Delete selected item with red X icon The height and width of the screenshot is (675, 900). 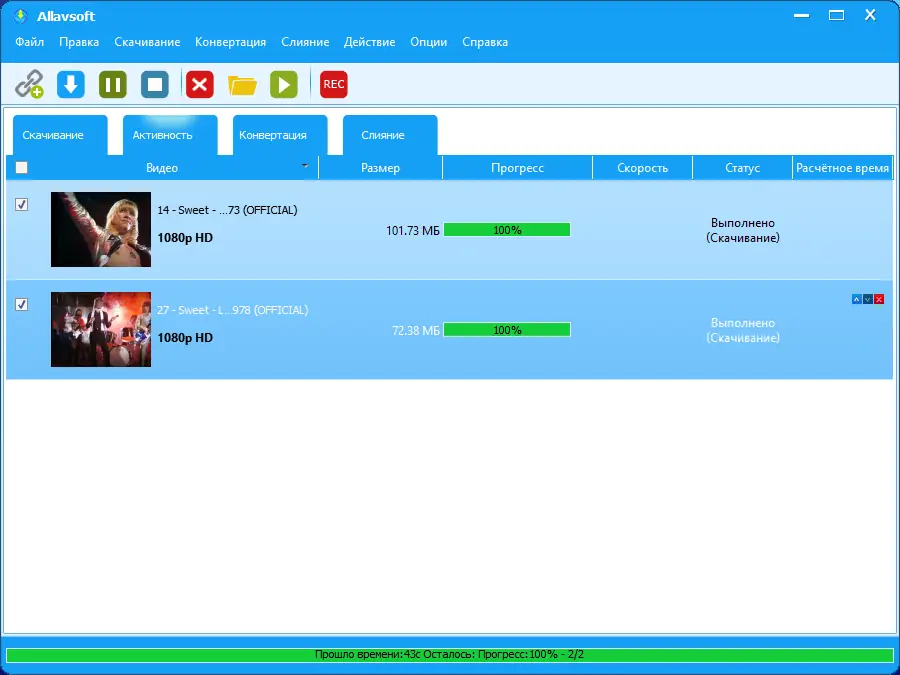[x=200, y=84]
